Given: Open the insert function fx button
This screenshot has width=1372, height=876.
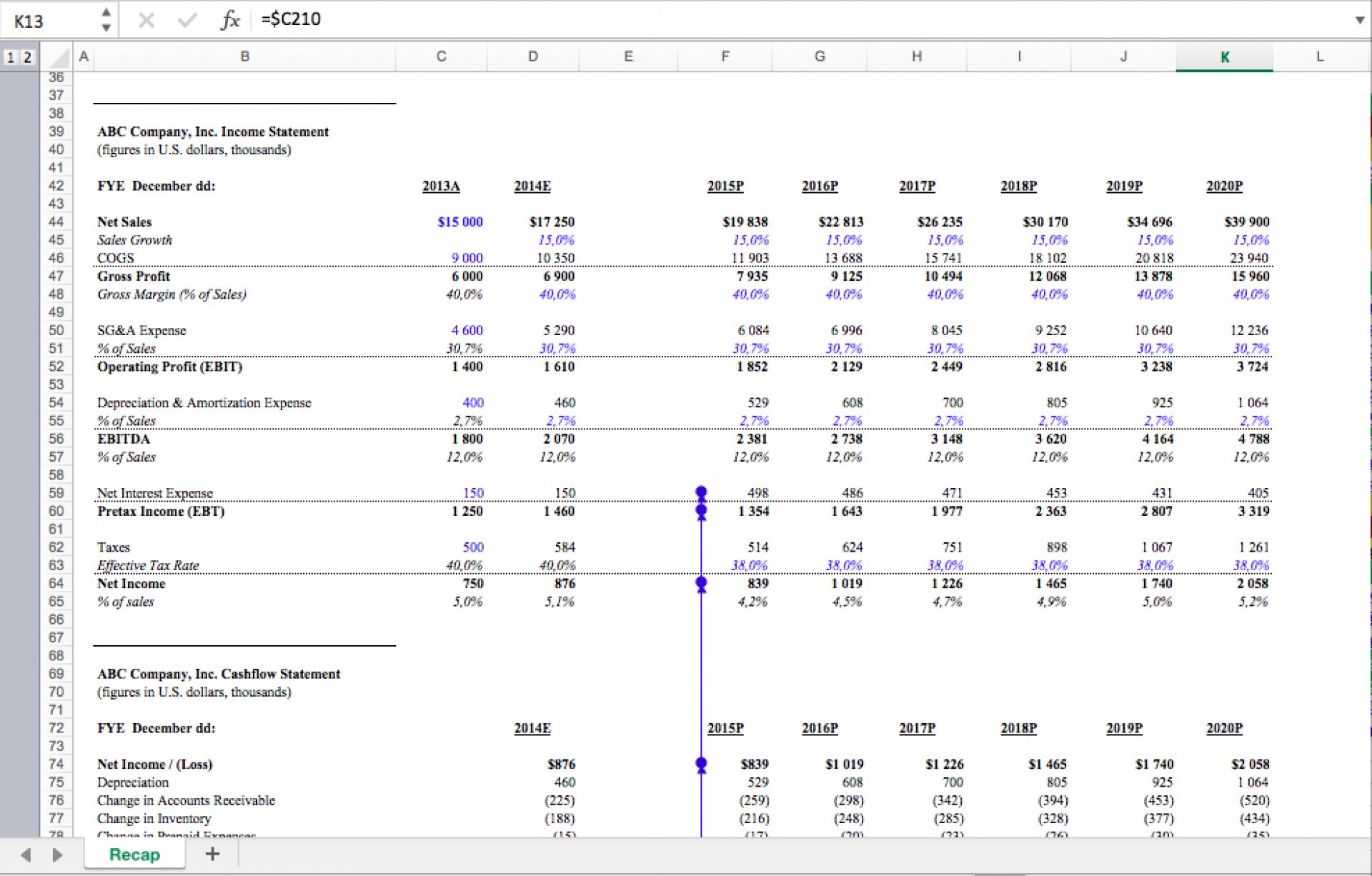Looking at the screenshot, I should coord(229,20).
